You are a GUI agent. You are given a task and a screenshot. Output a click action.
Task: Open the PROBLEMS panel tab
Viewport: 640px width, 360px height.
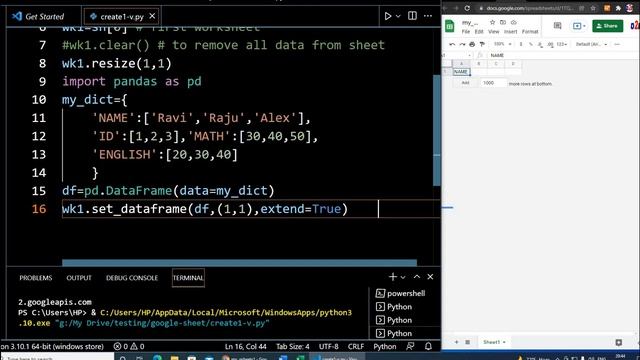[36, 278]
